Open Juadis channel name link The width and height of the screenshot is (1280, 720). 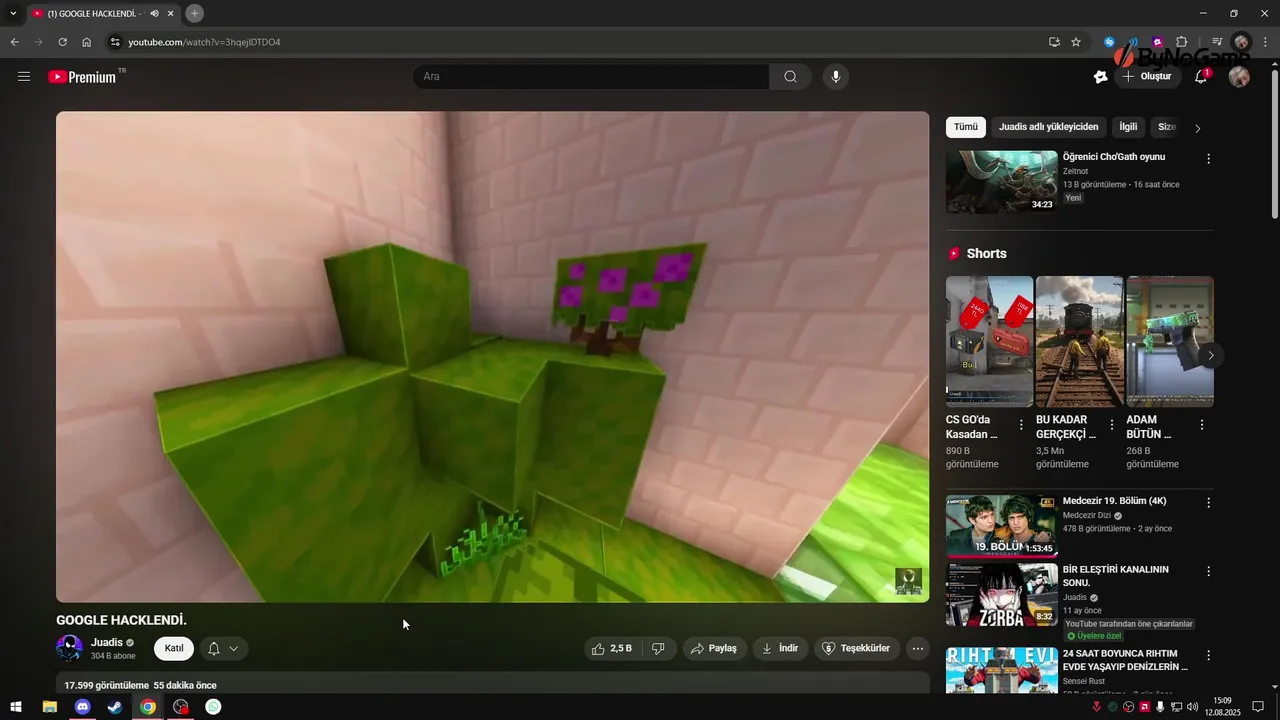pyautogui.click(x=107, y=642)
